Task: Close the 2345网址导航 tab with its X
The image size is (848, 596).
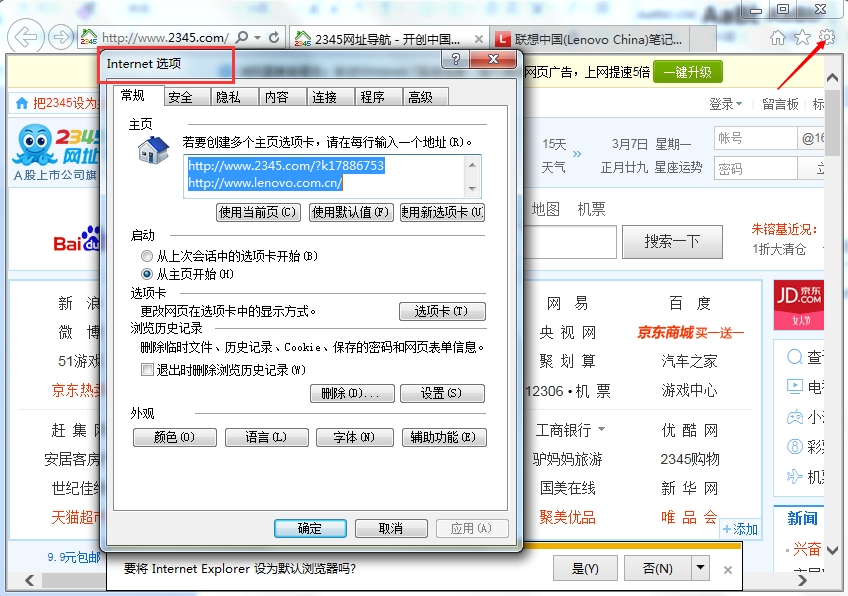Action: (479, 39)
